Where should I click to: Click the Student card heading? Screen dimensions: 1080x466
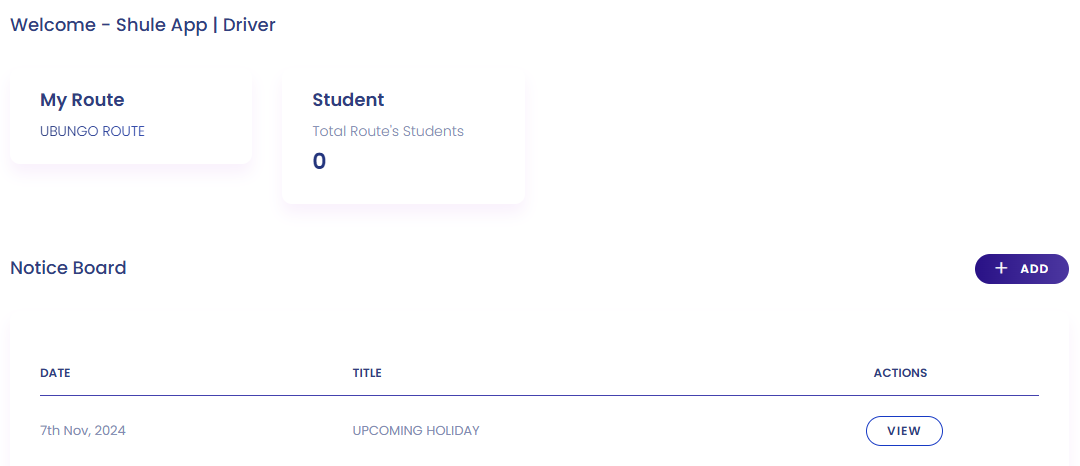pyautogui.click(x=348, y=100)
